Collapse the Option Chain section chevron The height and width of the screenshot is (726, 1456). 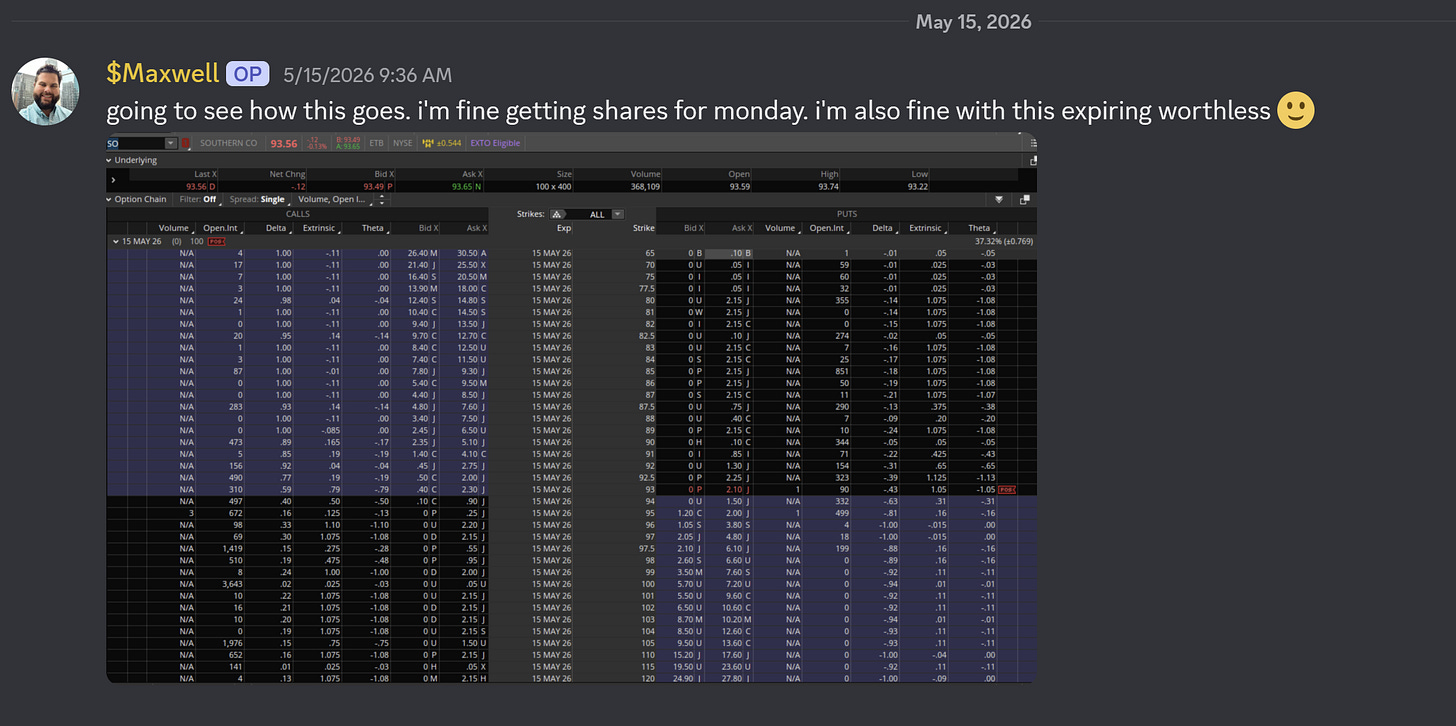110,199
